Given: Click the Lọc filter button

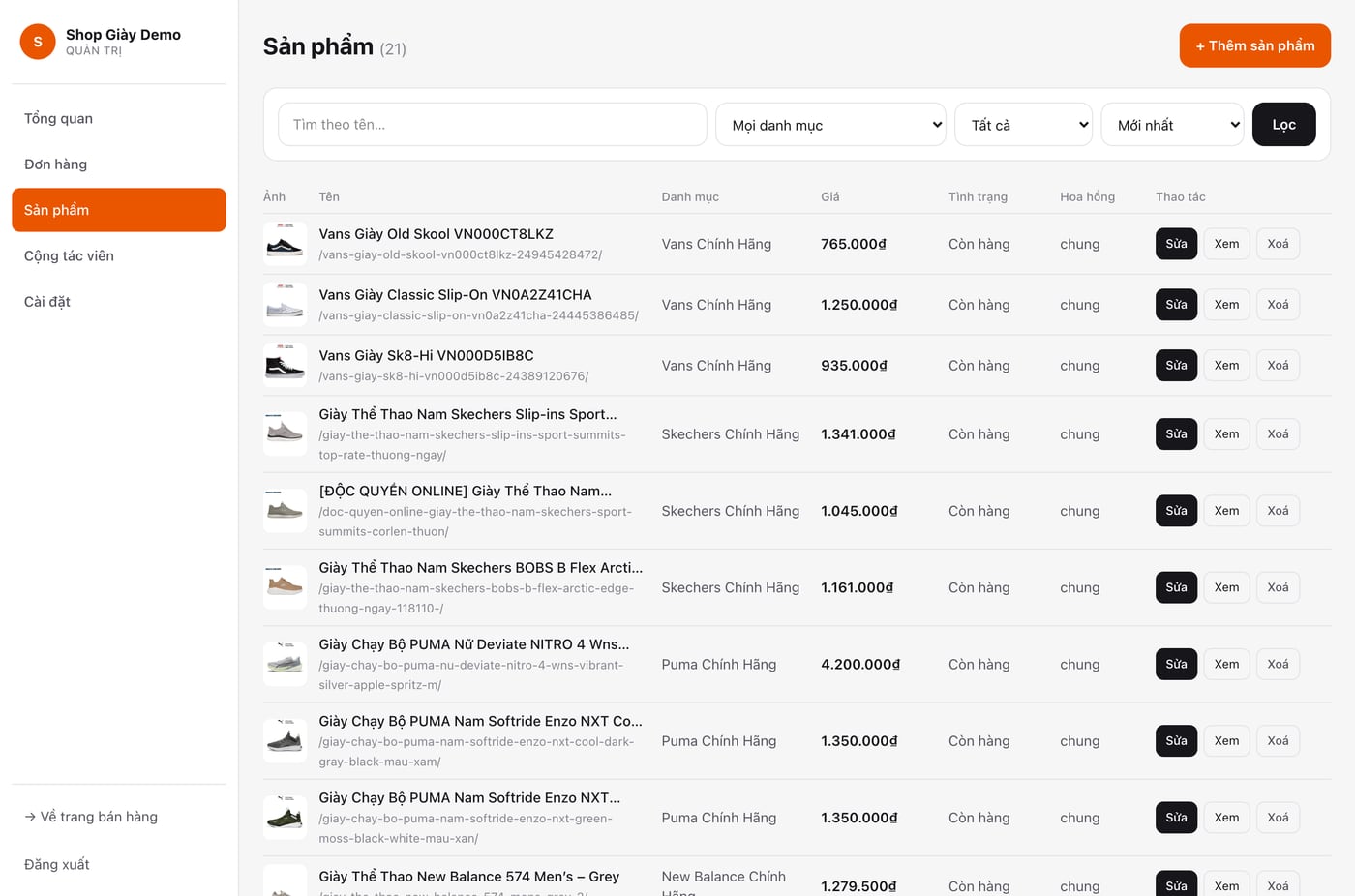Looking at the screenshot, I should tap(1283, 125).
